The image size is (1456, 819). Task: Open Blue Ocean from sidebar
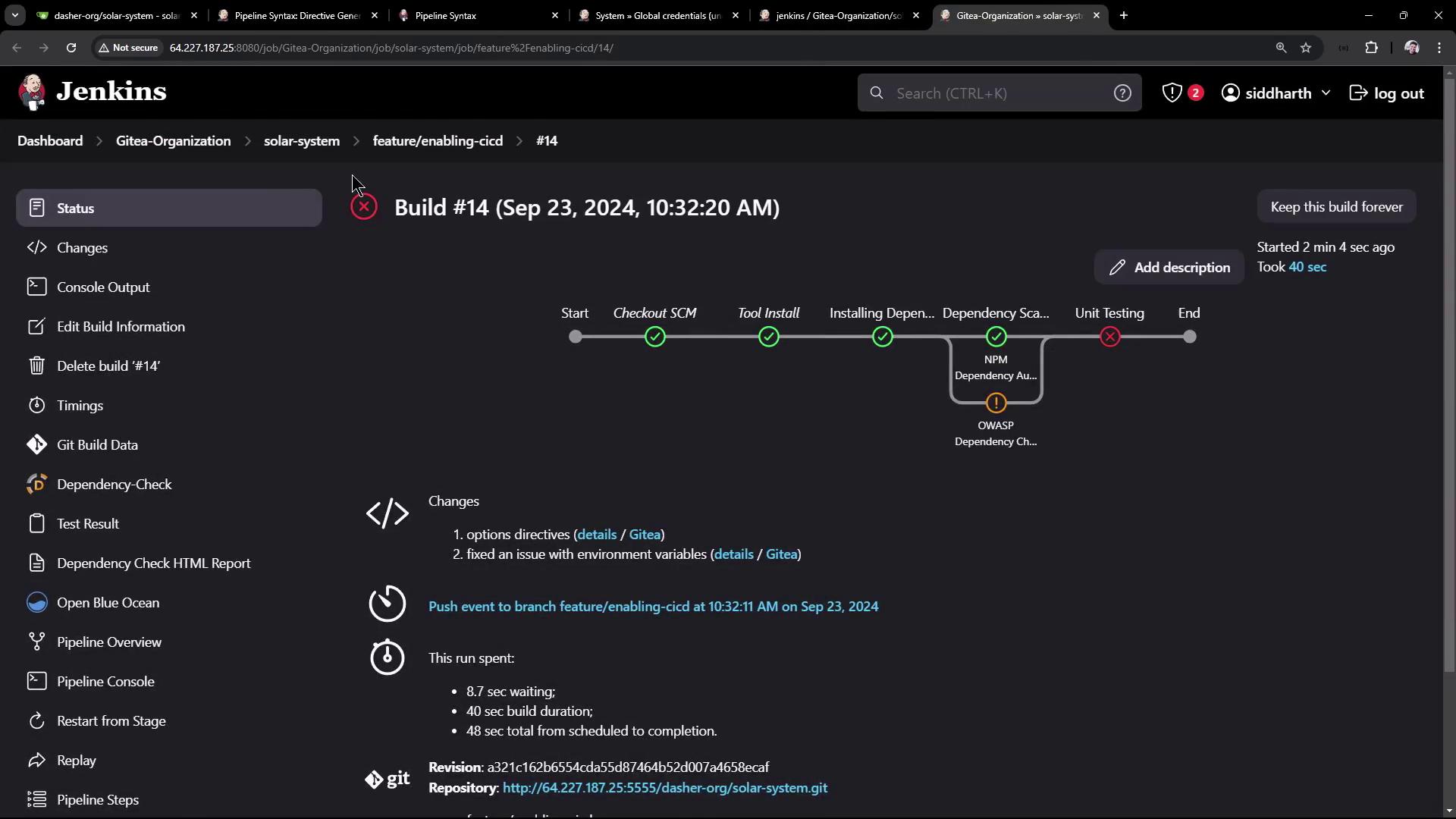click(108, 602)
